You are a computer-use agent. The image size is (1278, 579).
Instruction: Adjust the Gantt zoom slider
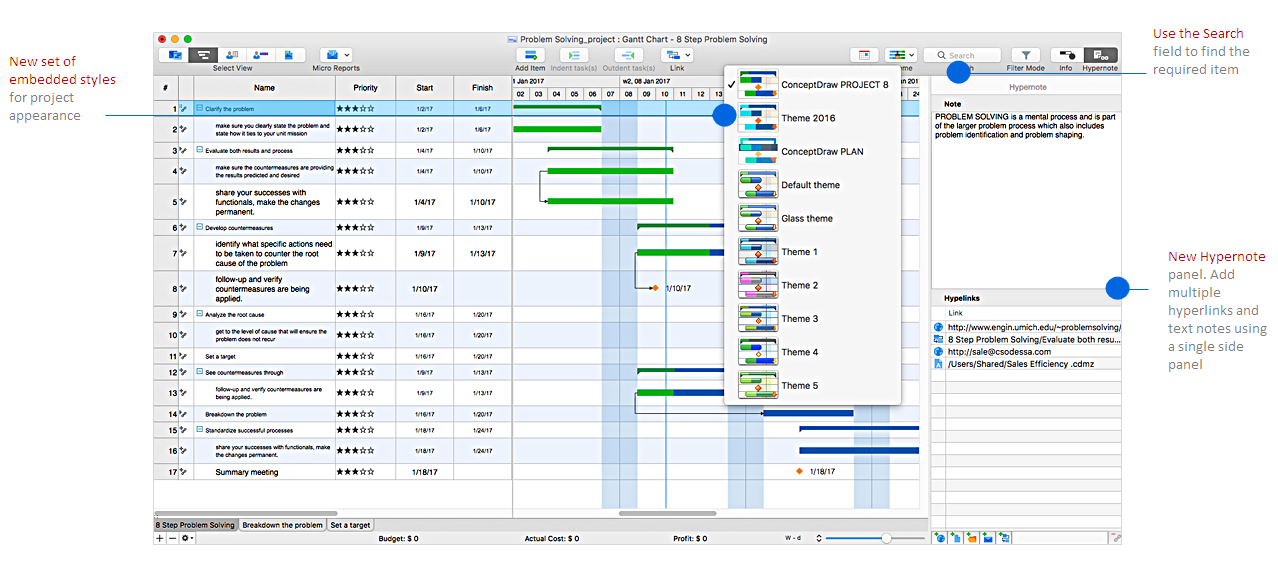coord(886,538)
